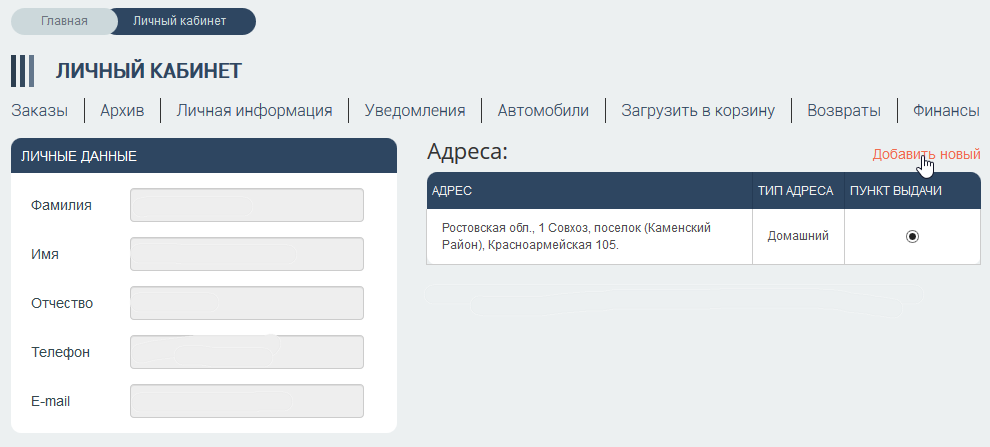Image resolution: width=990 pixels, height=447 pixels.
Task: Click the Добавить новый address link
Action: (x=926, y=154)
